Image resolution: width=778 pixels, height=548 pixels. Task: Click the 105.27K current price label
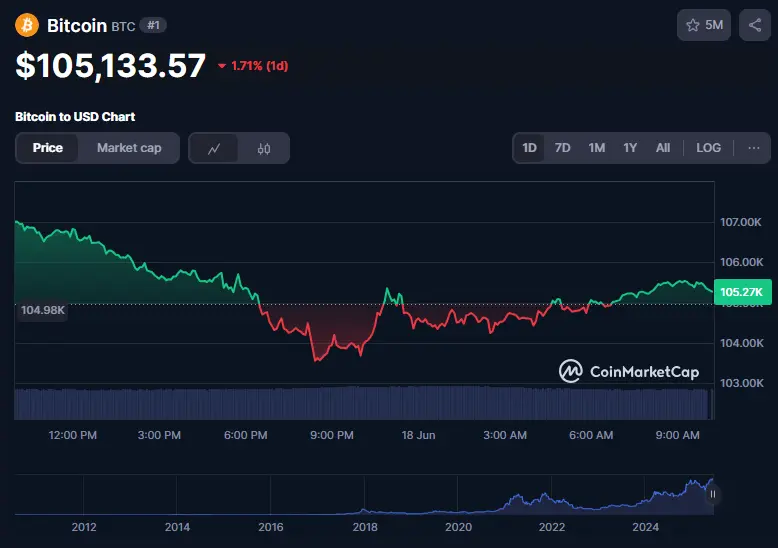point(742,292)
